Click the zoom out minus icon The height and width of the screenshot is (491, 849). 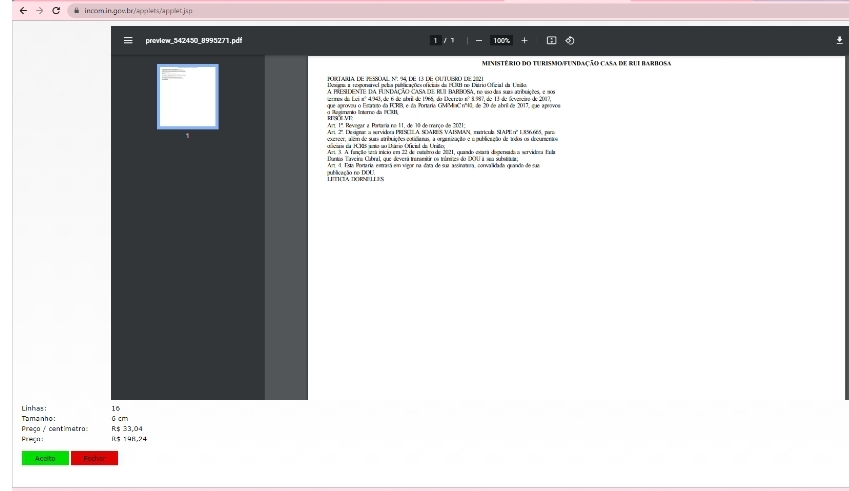click(479, 40)
